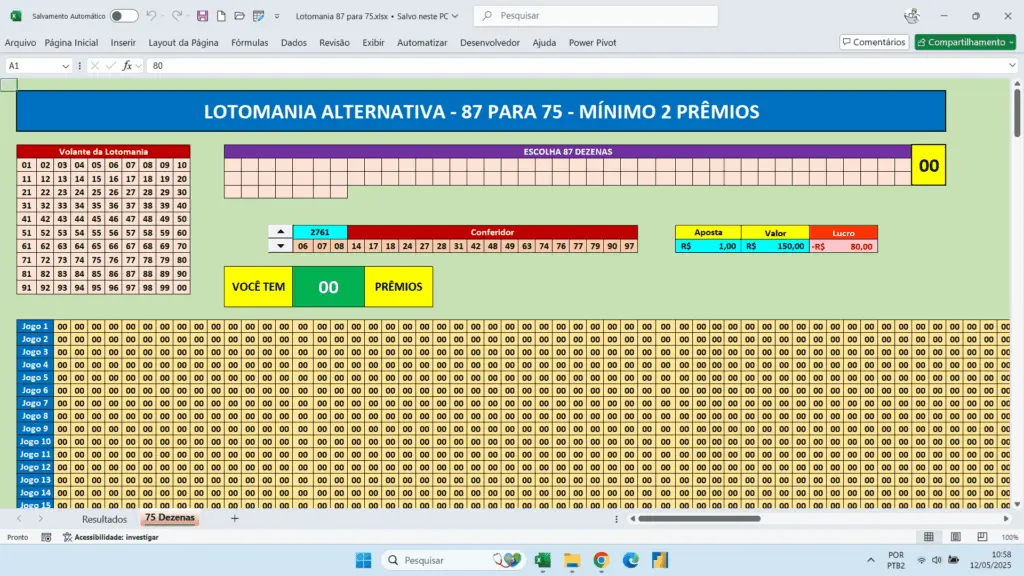
Task: Open the Desenvolvedor tab
Action: 490,42
